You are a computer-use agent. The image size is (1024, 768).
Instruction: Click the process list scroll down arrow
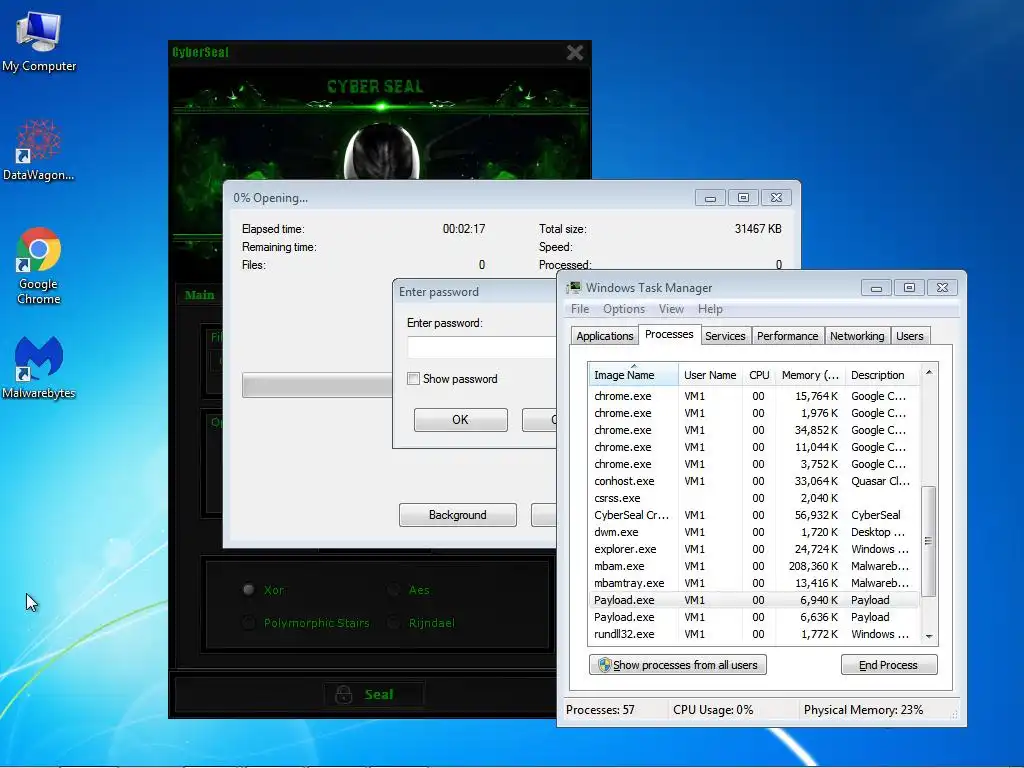(x=929, y=635)
